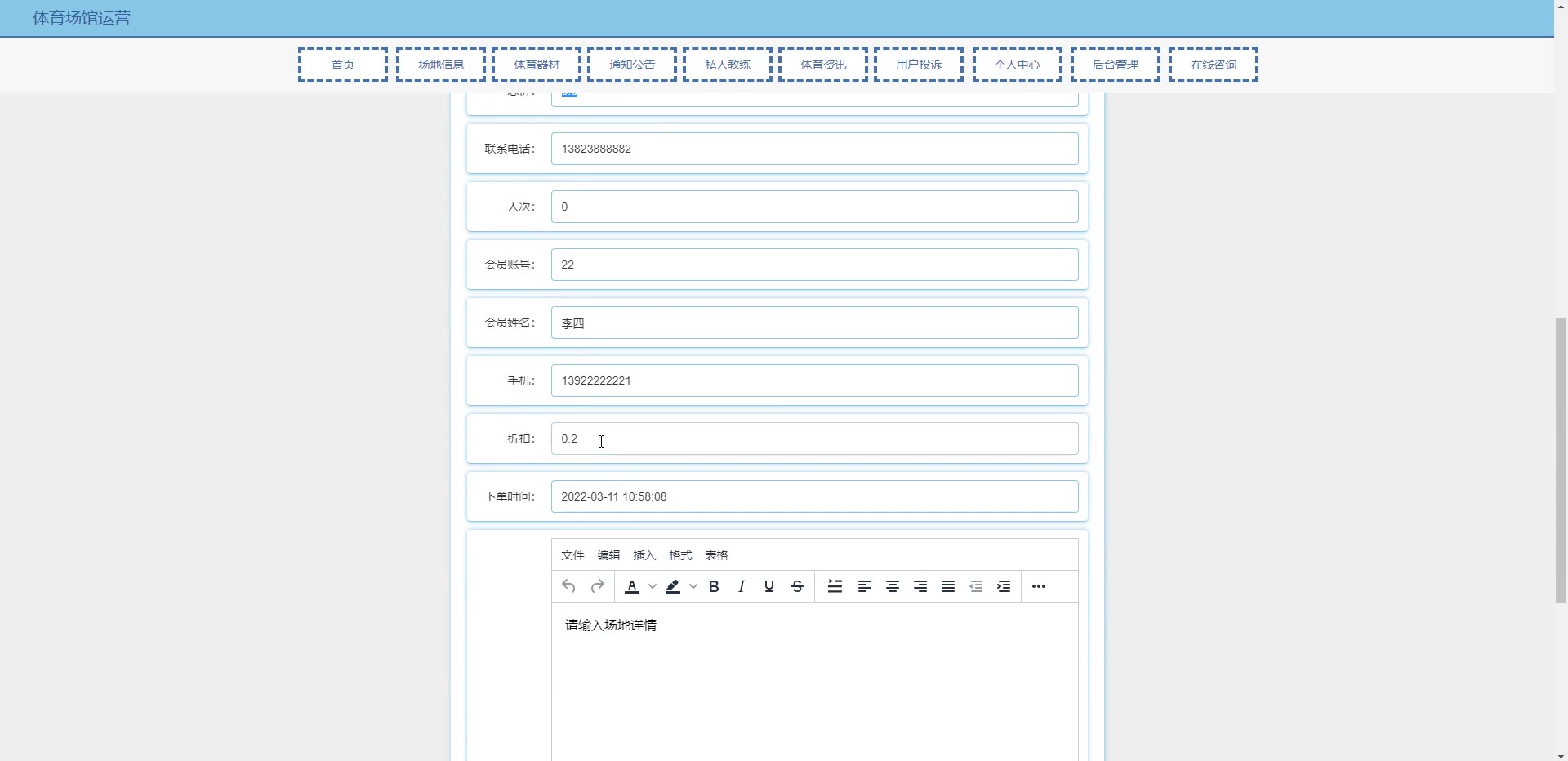Open the 体育资讯 navigation tab
1568x761 pixels.
click(823, 65)
